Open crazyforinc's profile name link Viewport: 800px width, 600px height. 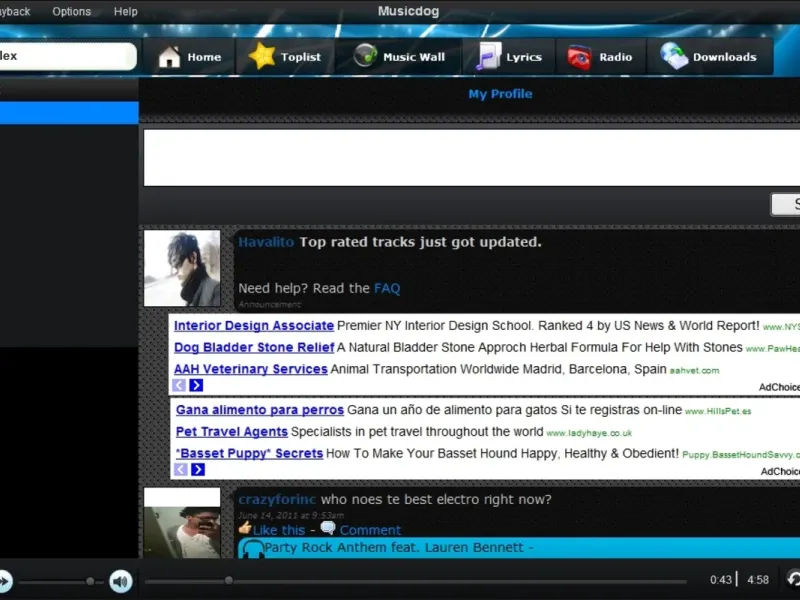point(277,499)
